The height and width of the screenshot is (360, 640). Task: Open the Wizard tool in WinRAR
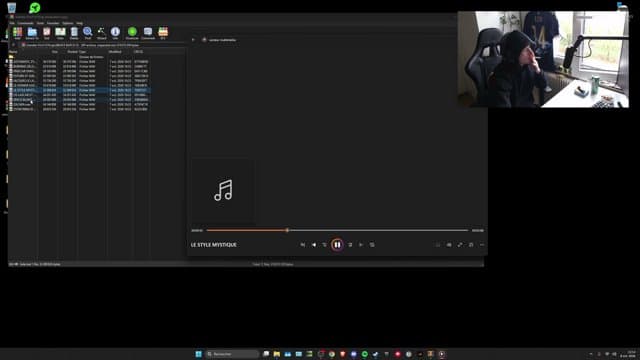tap(101, 33)
